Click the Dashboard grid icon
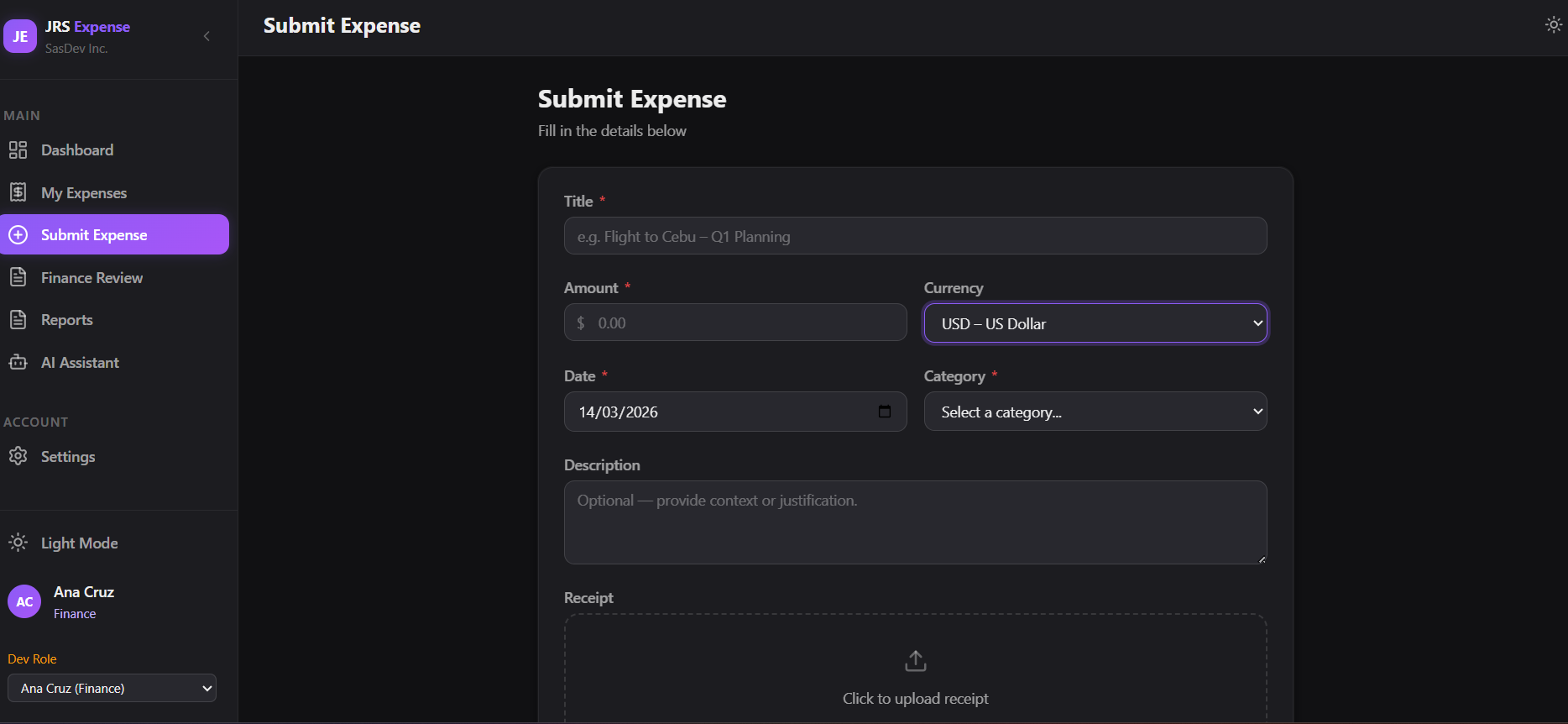 point(18,150)
